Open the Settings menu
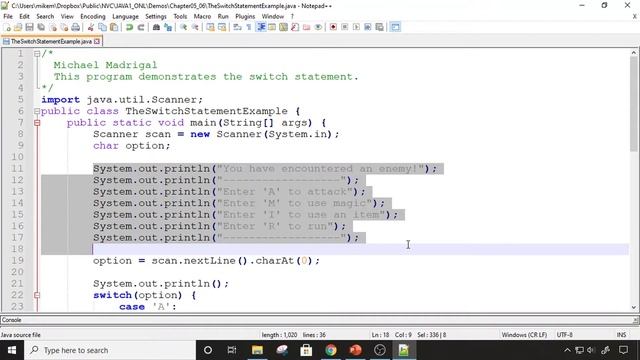The width and height of the screenshot is (640, 360). click(x=156, y=16)
